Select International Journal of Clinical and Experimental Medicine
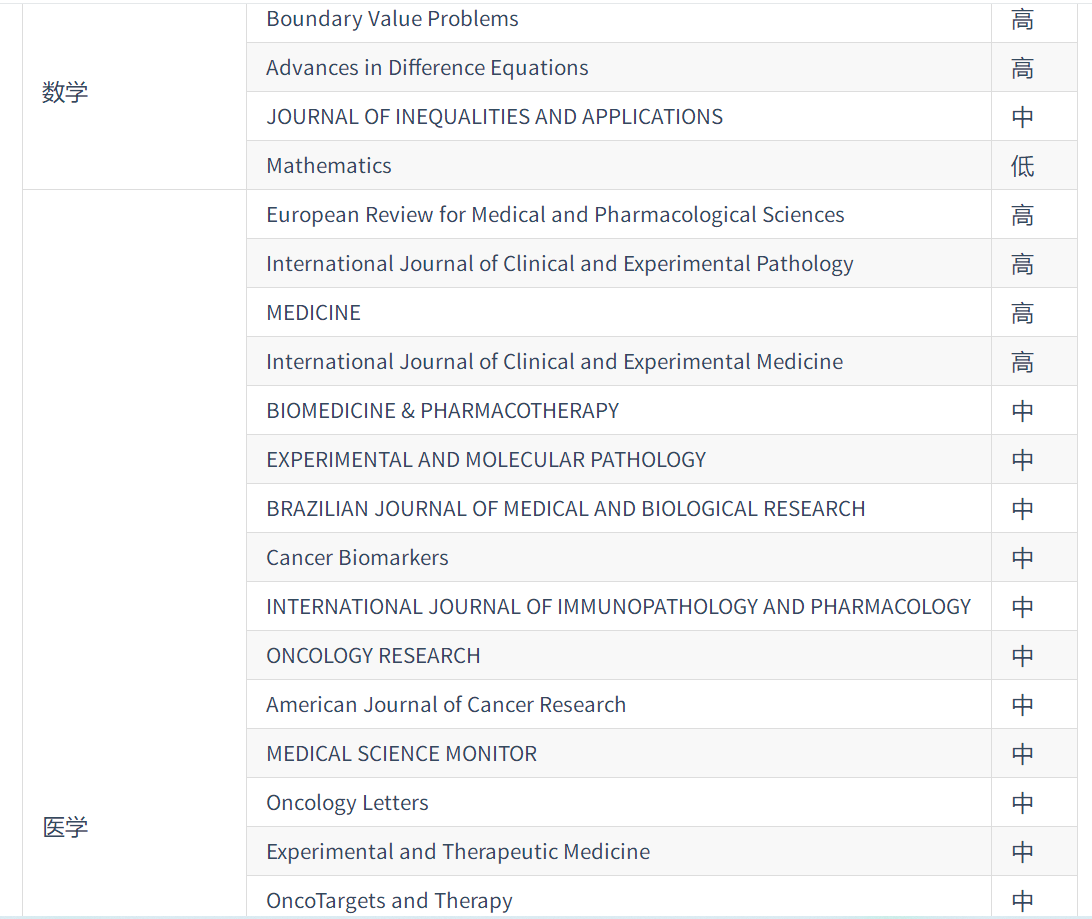The image size is (1092, 919). point(554,362)
